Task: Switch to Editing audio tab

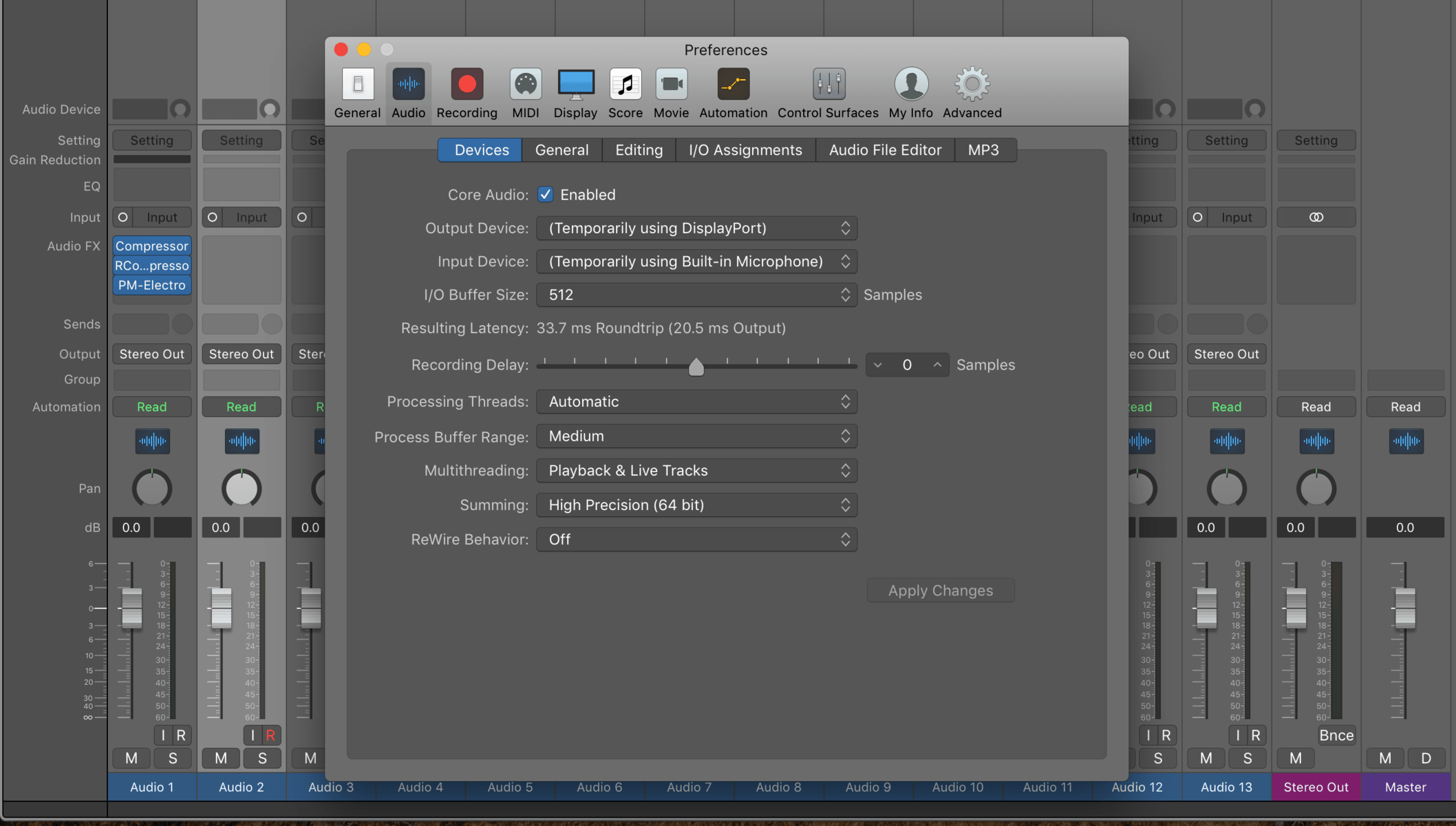Action: coord(639,150)
